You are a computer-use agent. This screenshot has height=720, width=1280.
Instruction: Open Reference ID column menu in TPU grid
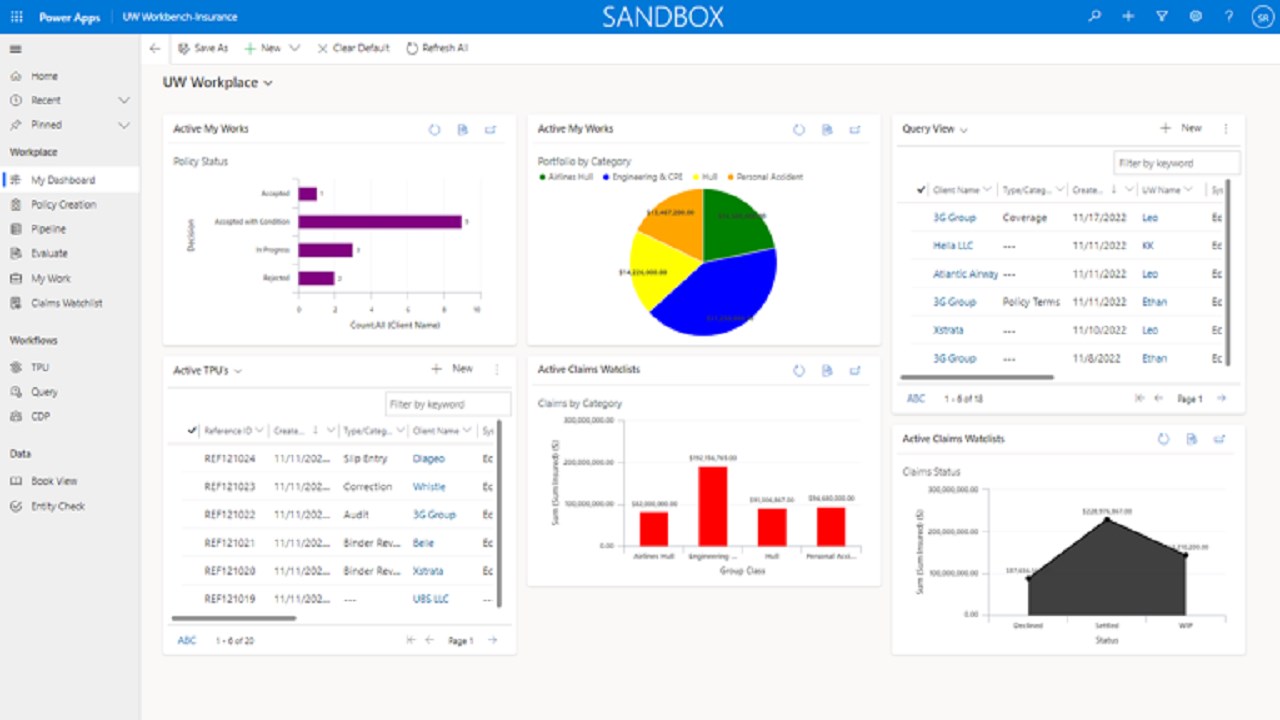[x=260, y=431]
